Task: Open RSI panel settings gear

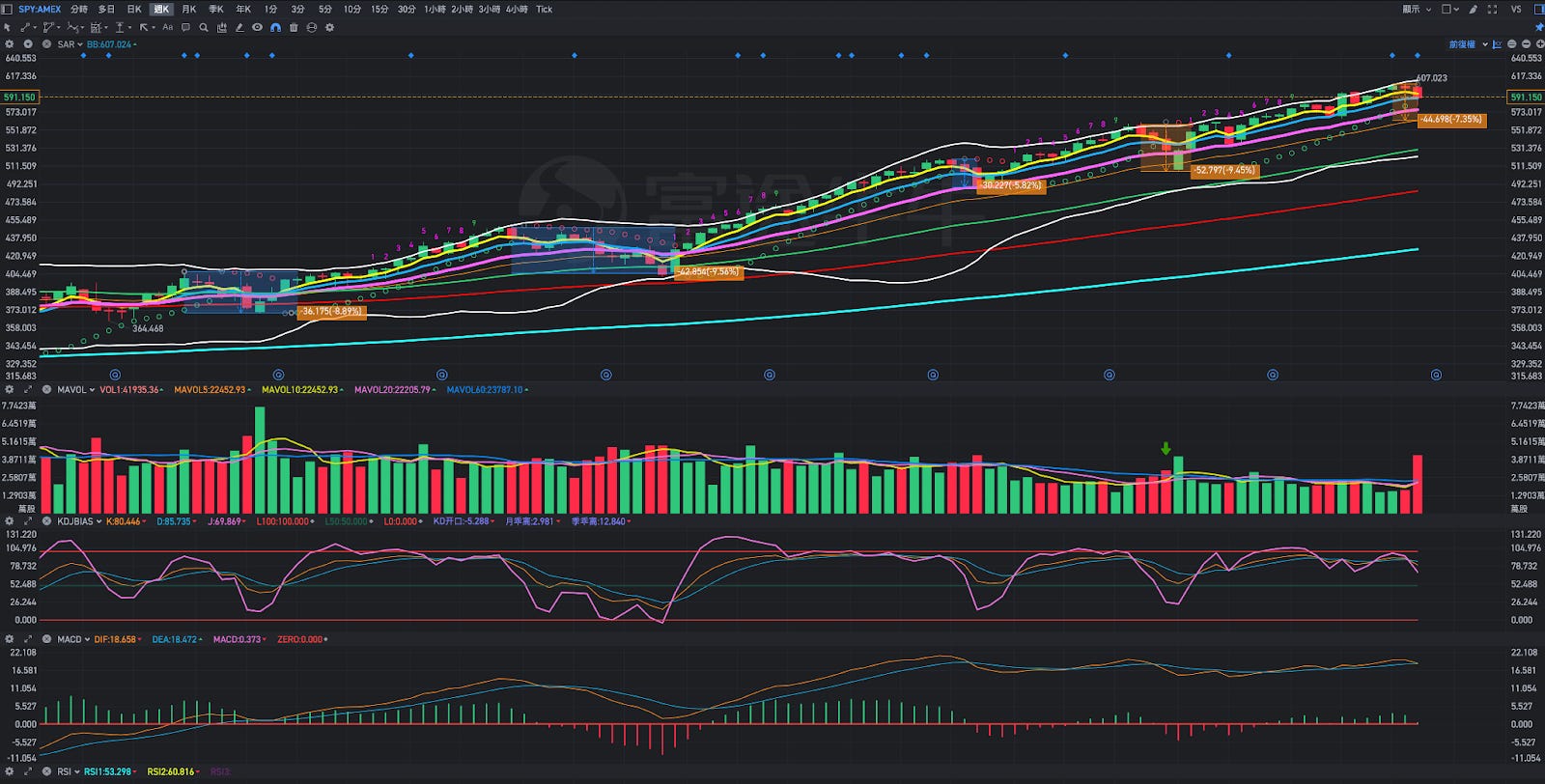Action: click(10, 771)
